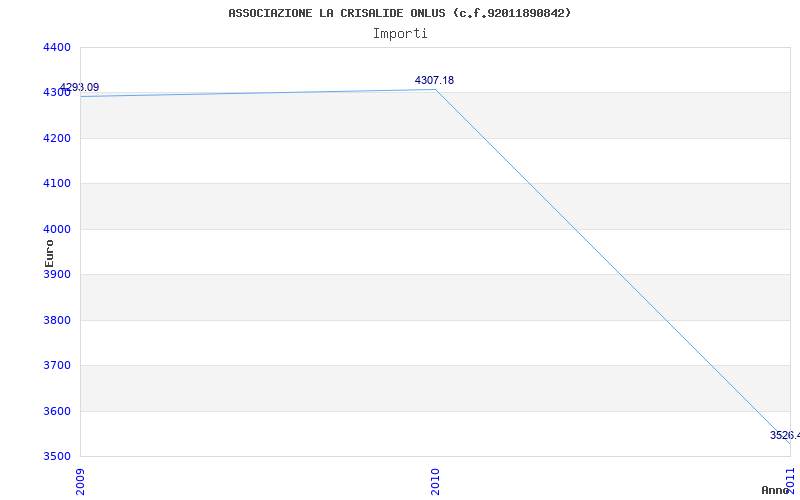Select the 4200 y-axis value
This screenshot has width=800, height=500.
coord(57,138)
